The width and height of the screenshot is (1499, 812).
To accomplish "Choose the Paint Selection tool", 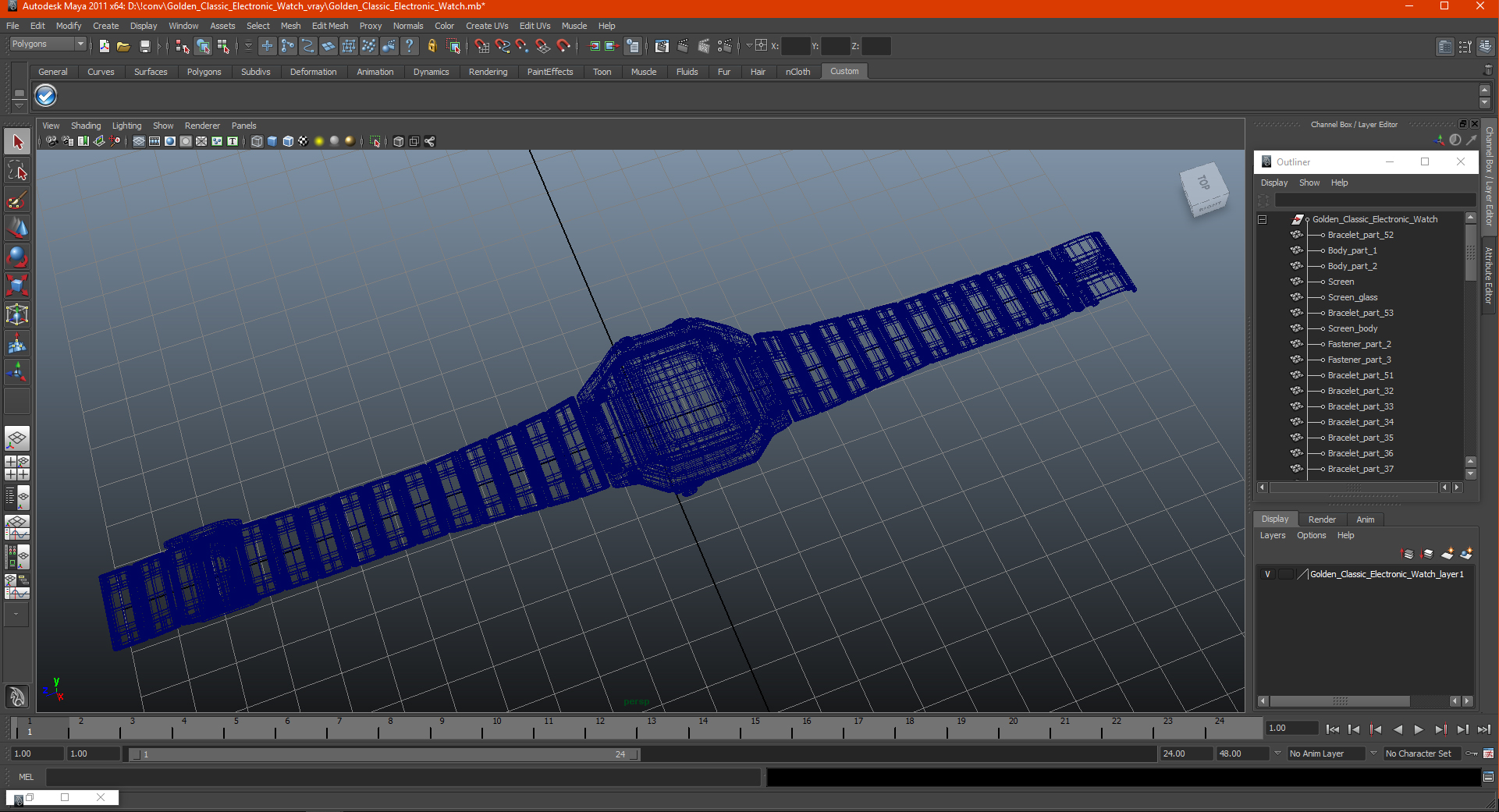I will [x=17, y=200].
